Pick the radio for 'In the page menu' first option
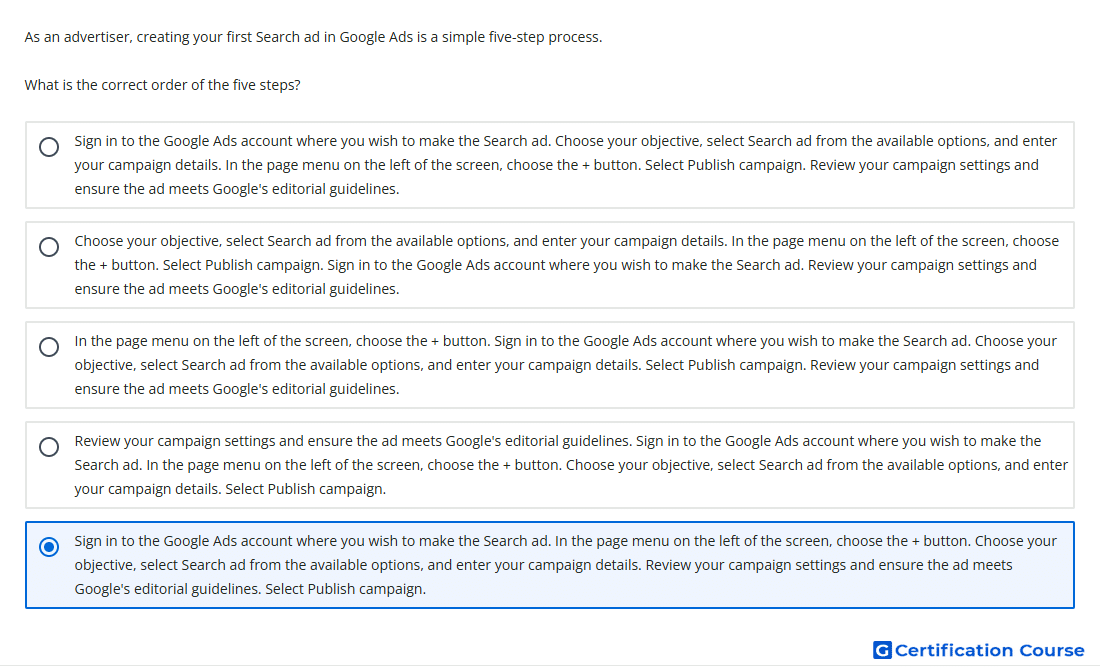Image resolution: width=1100 pixels, height=669 pixels. pyautogui.click(x=49, y=347)
